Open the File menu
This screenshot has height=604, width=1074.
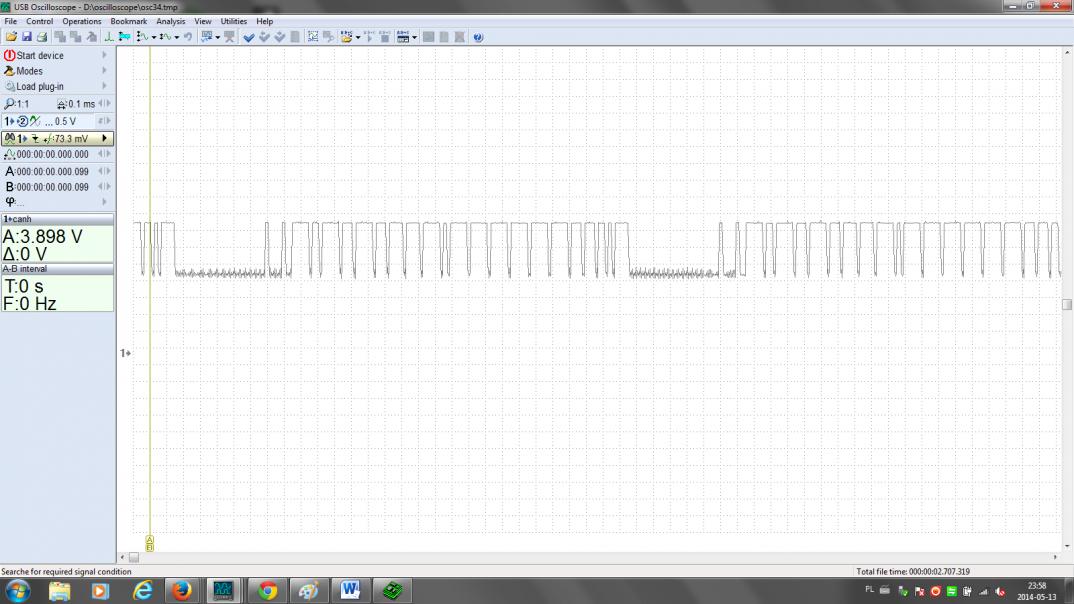(11, 21)
